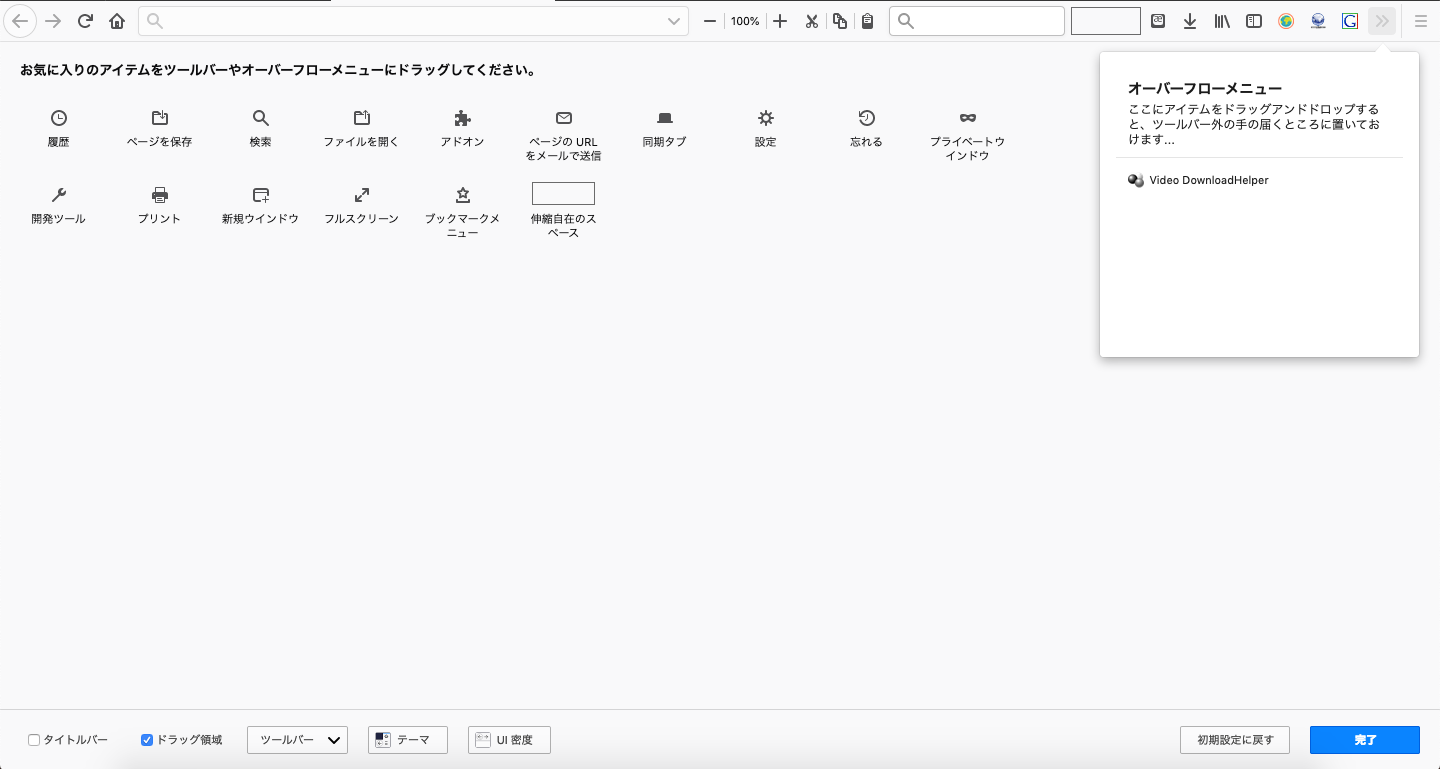Viewport: 1440px width, 769px height.
Task: Click the 完了 (Done) button
Action: coord(1364,740)
